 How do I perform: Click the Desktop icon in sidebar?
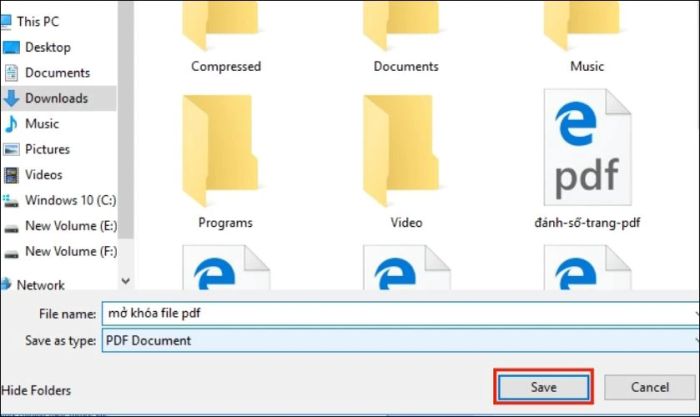[x=11, y=47]
